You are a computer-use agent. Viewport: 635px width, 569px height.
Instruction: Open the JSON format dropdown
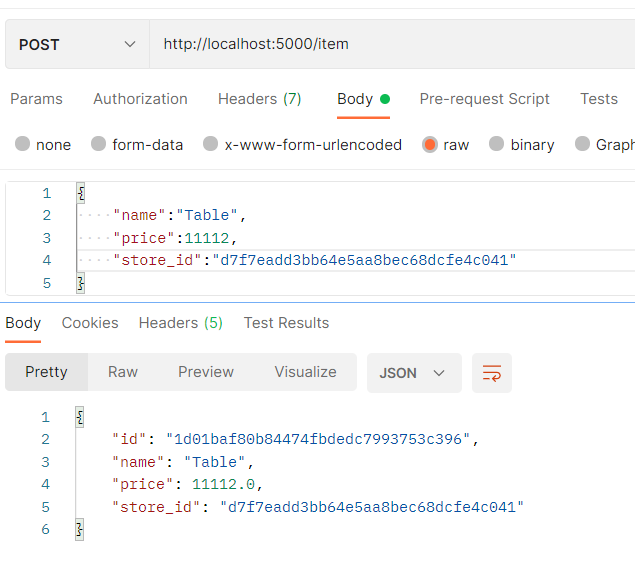(414, 373)
